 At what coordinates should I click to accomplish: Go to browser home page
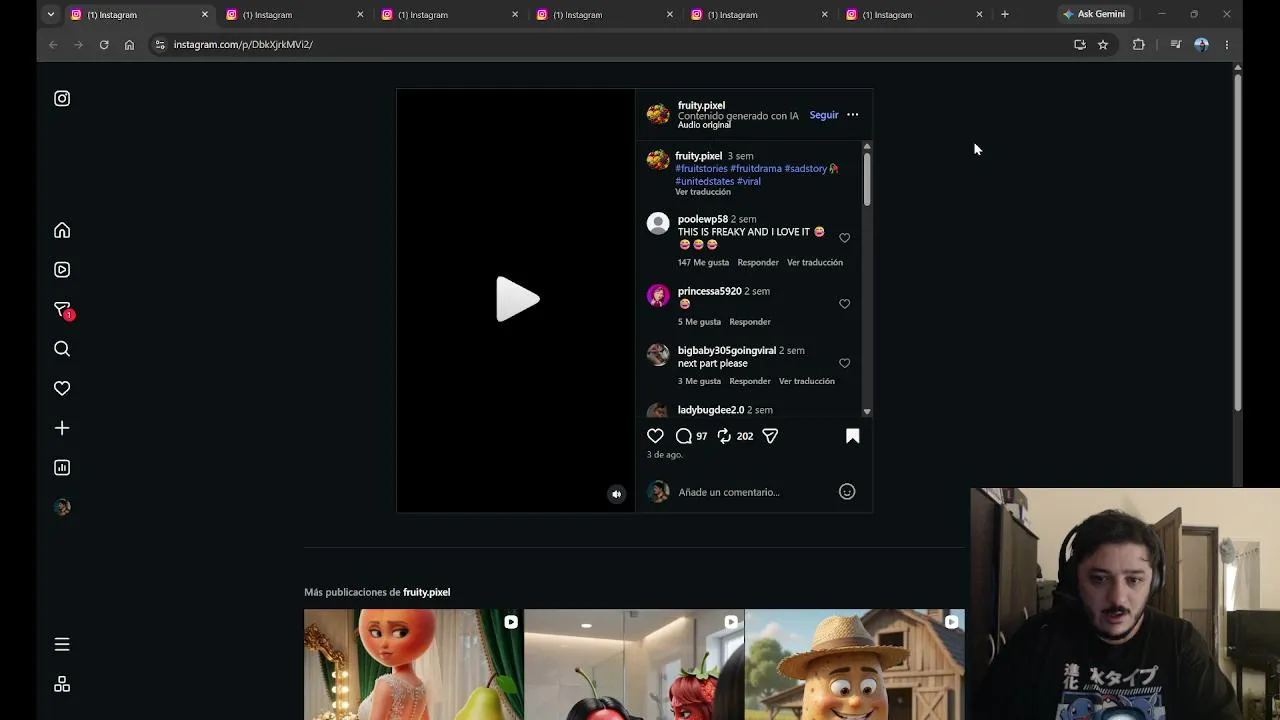(x=129, y=45)
